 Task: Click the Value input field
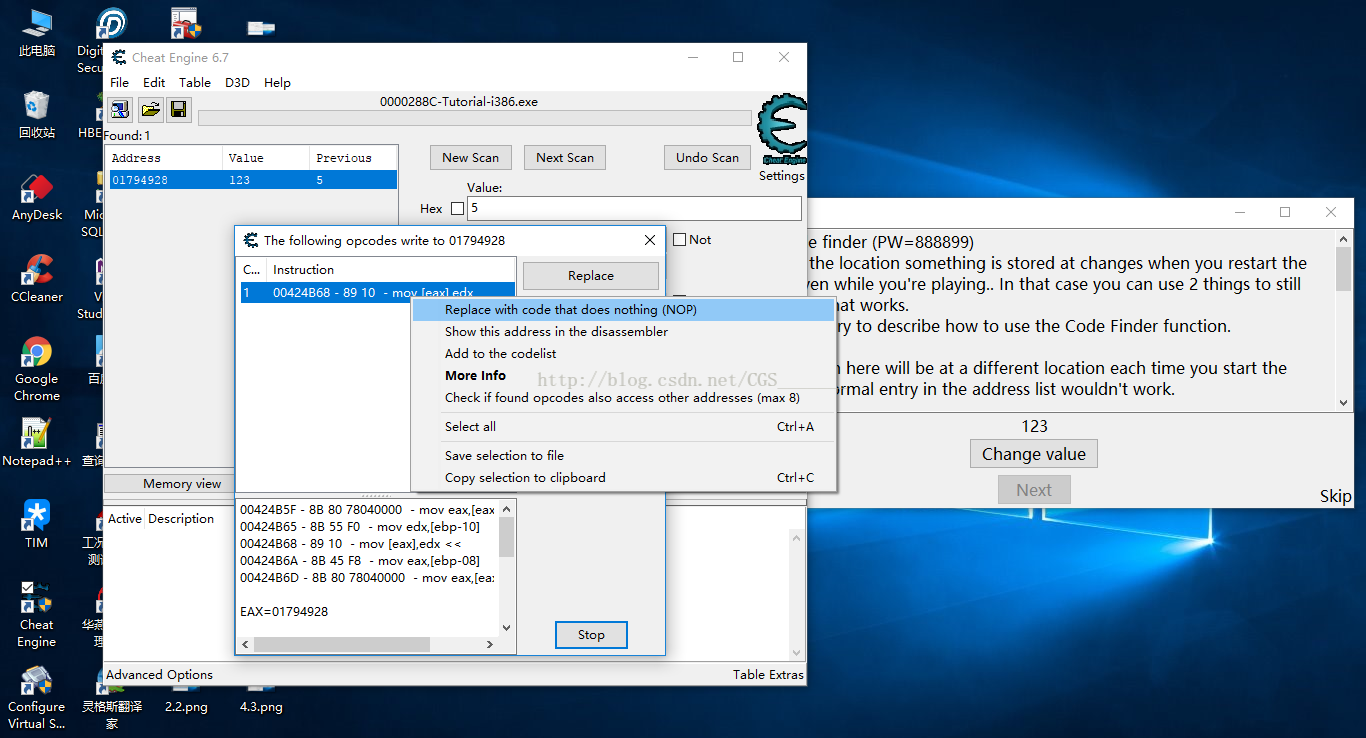[634, 209]
